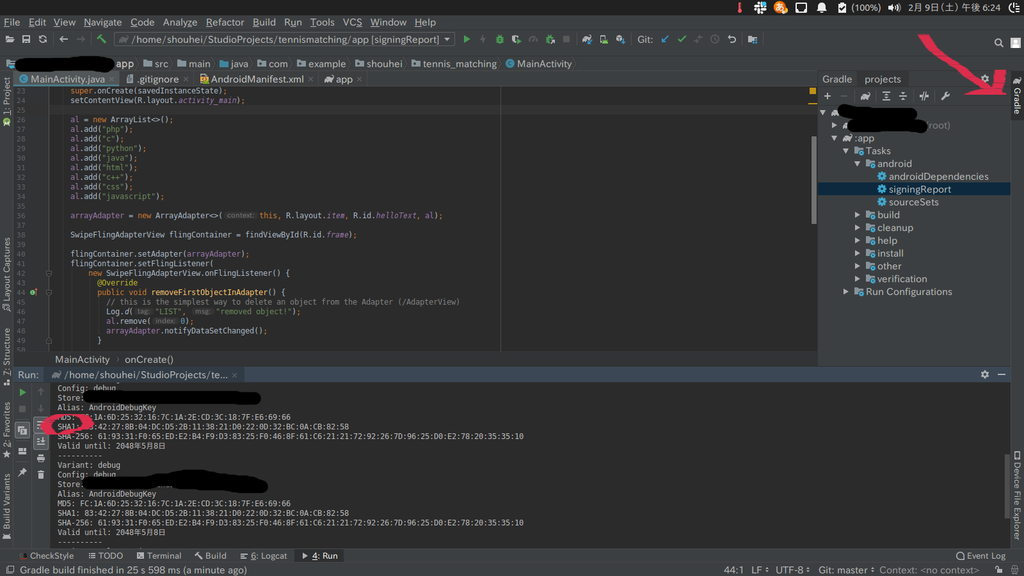Expand Run Configurations in Gradle tree

click(846, 292)
